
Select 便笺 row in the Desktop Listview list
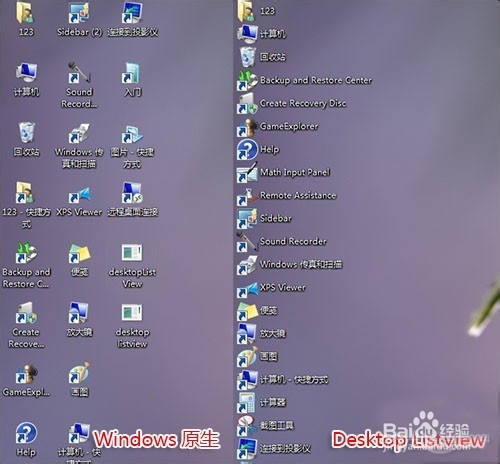(x=257, y=311)
